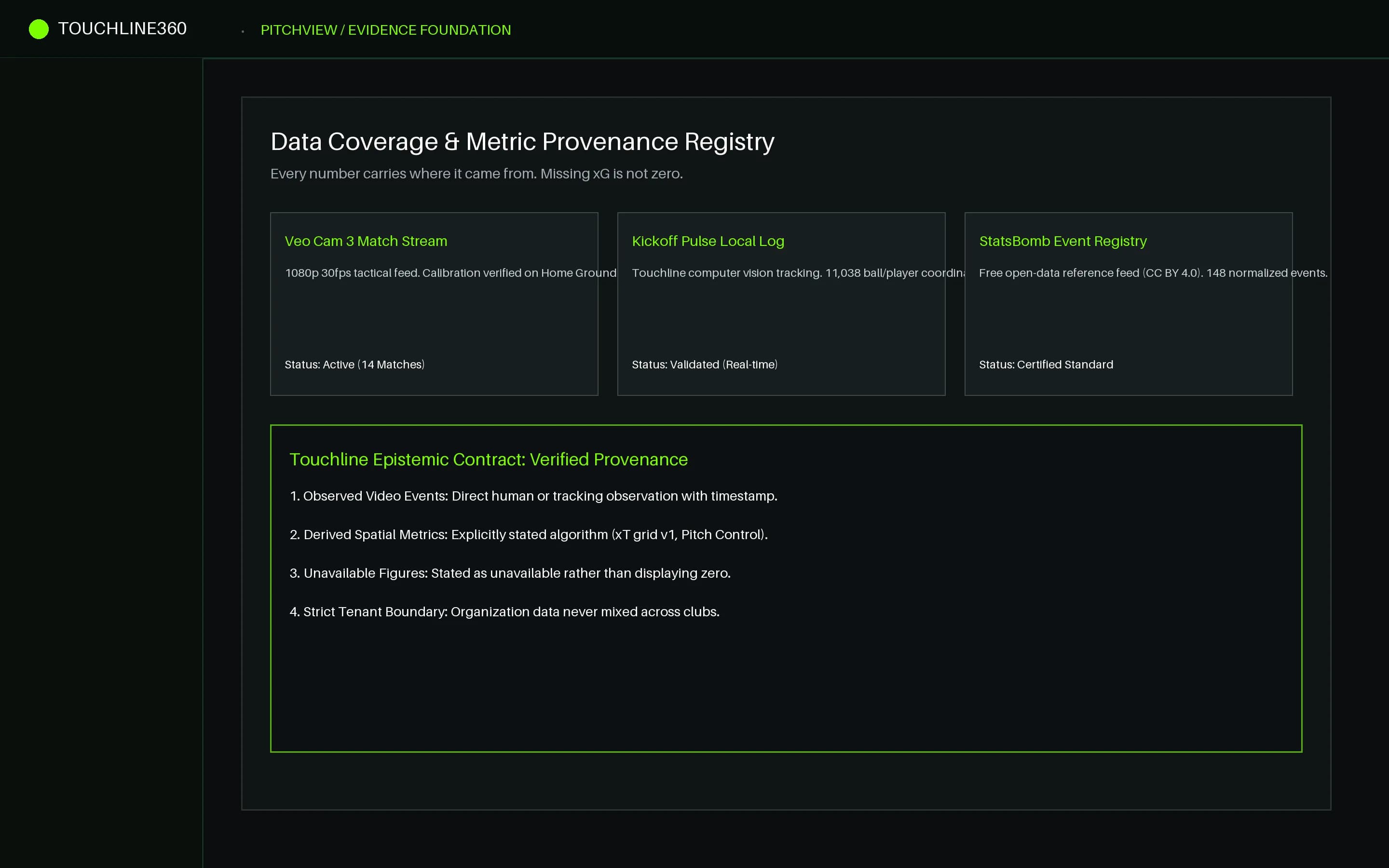Screen dimensions: 1389x868
Task: Open the StatsBomb Event Registry card title
Action: [x=1062, y=241]
